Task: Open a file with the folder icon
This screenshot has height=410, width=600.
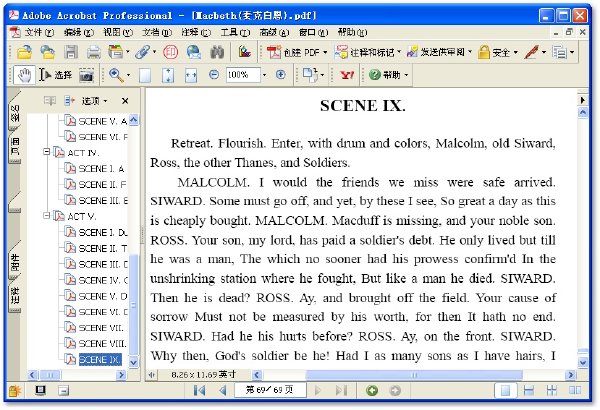Action: tap(24, 52)
